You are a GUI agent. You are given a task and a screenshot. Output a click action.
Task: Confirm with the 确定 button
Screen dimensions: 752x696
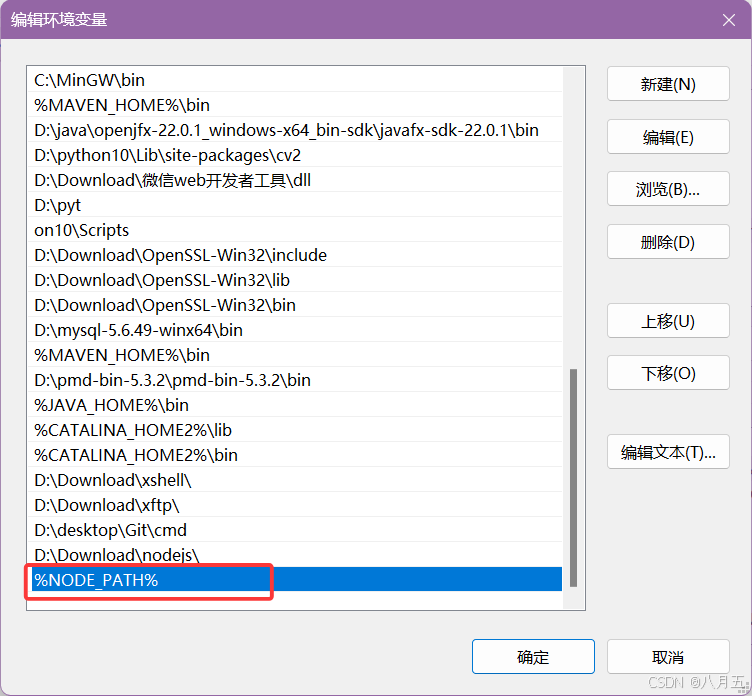pos(533,657)
